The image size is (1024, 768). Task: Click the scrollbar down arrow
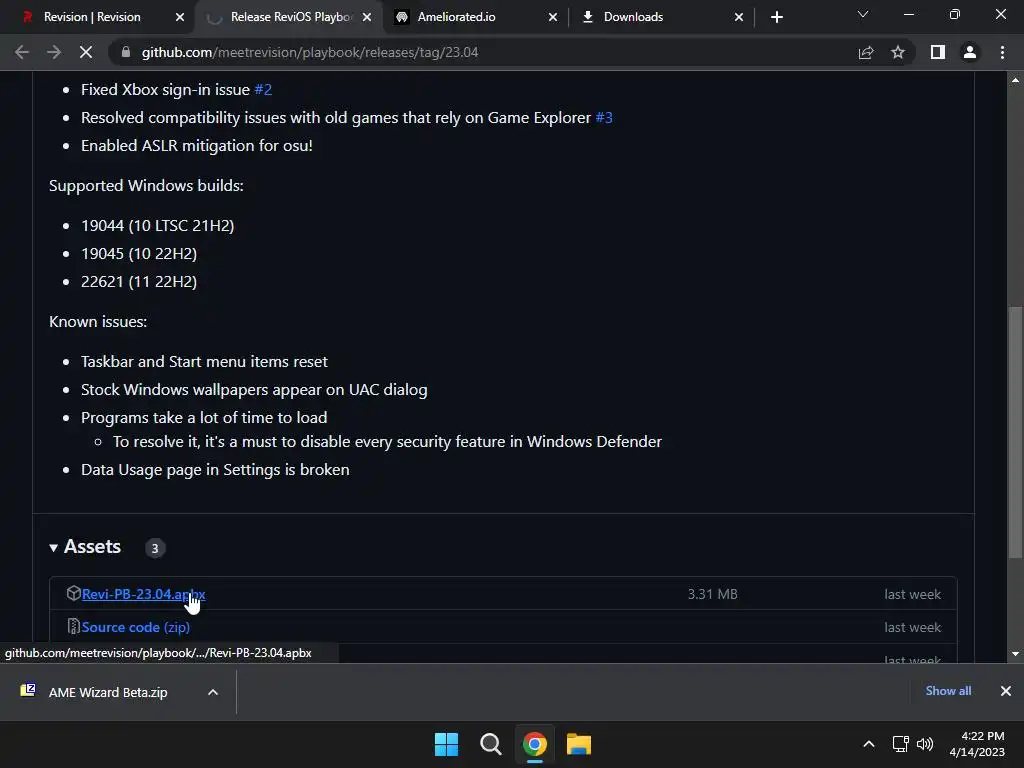tap(1015, 654)
